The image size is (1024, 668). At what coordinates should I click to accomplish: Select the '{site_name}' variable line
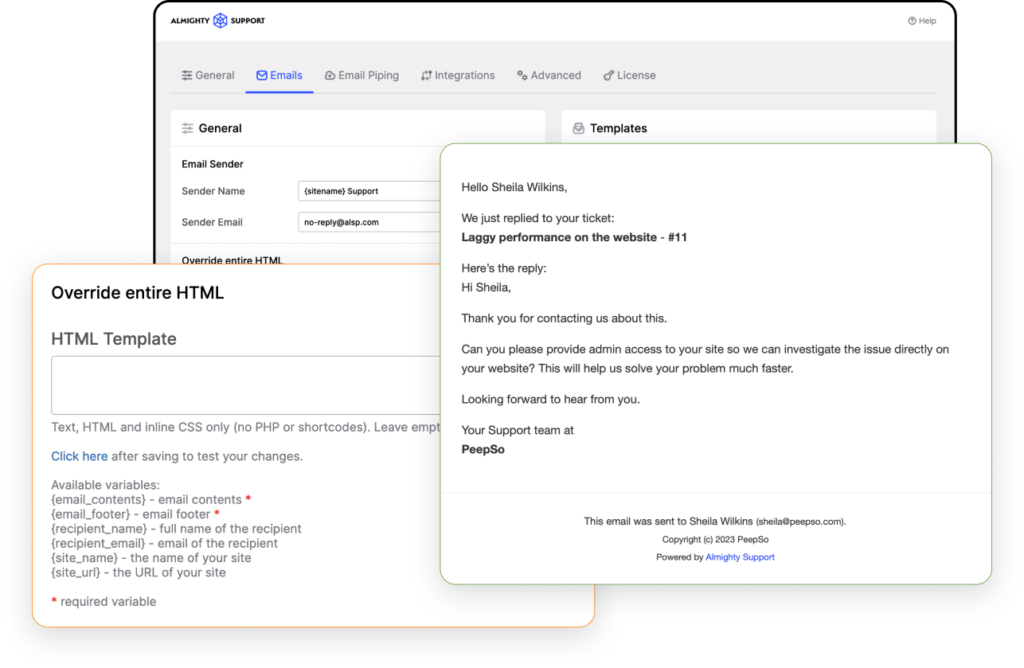coord(151,558)
